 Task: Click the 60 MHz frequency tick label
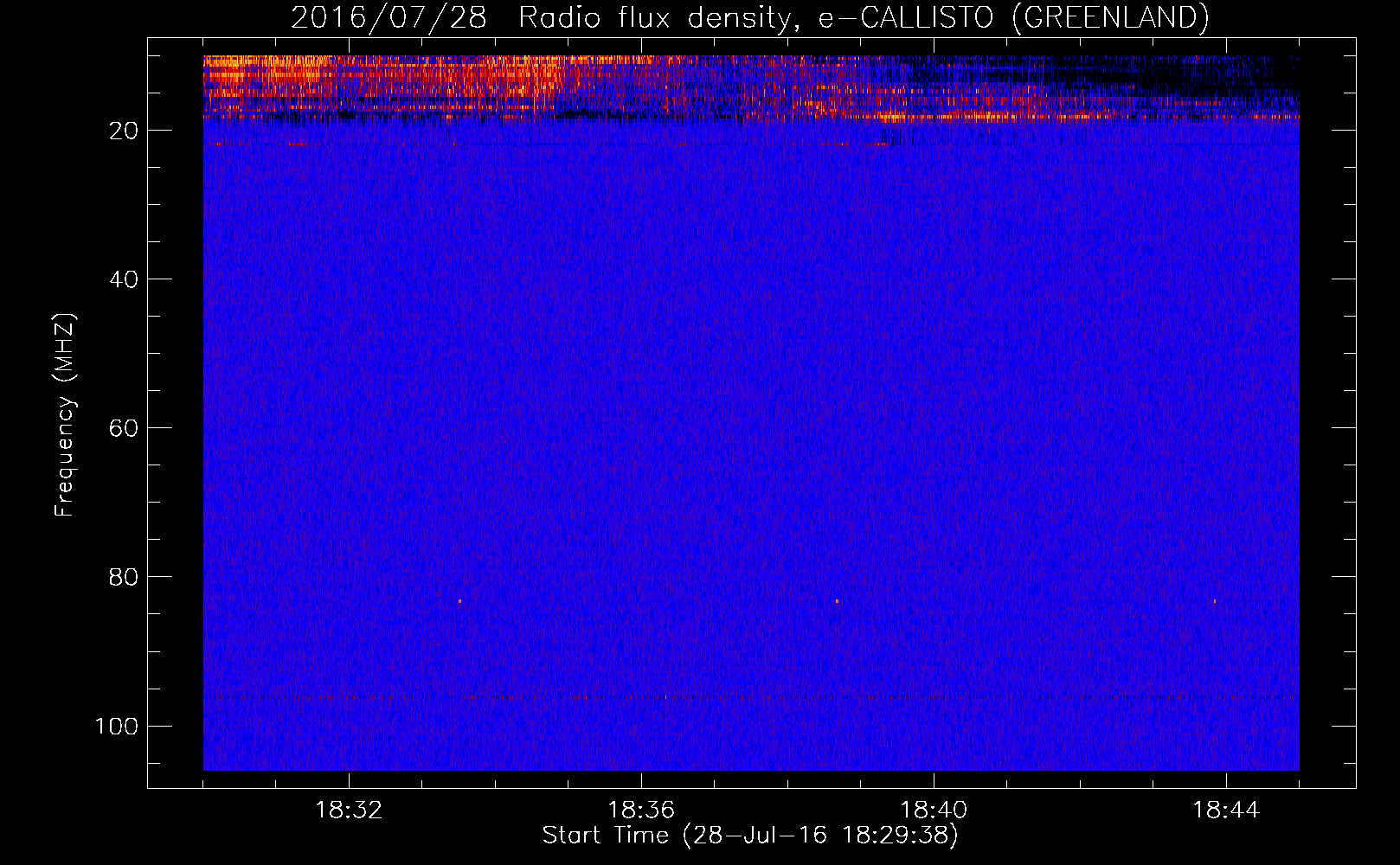pyautogui.click(x=124, y=428)
